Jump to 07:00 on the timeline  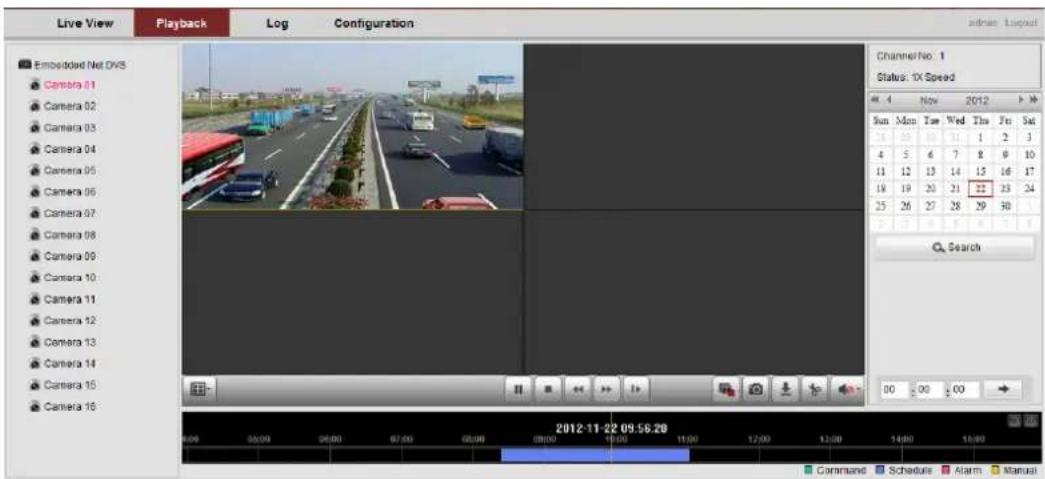click(x=401, y=440)
